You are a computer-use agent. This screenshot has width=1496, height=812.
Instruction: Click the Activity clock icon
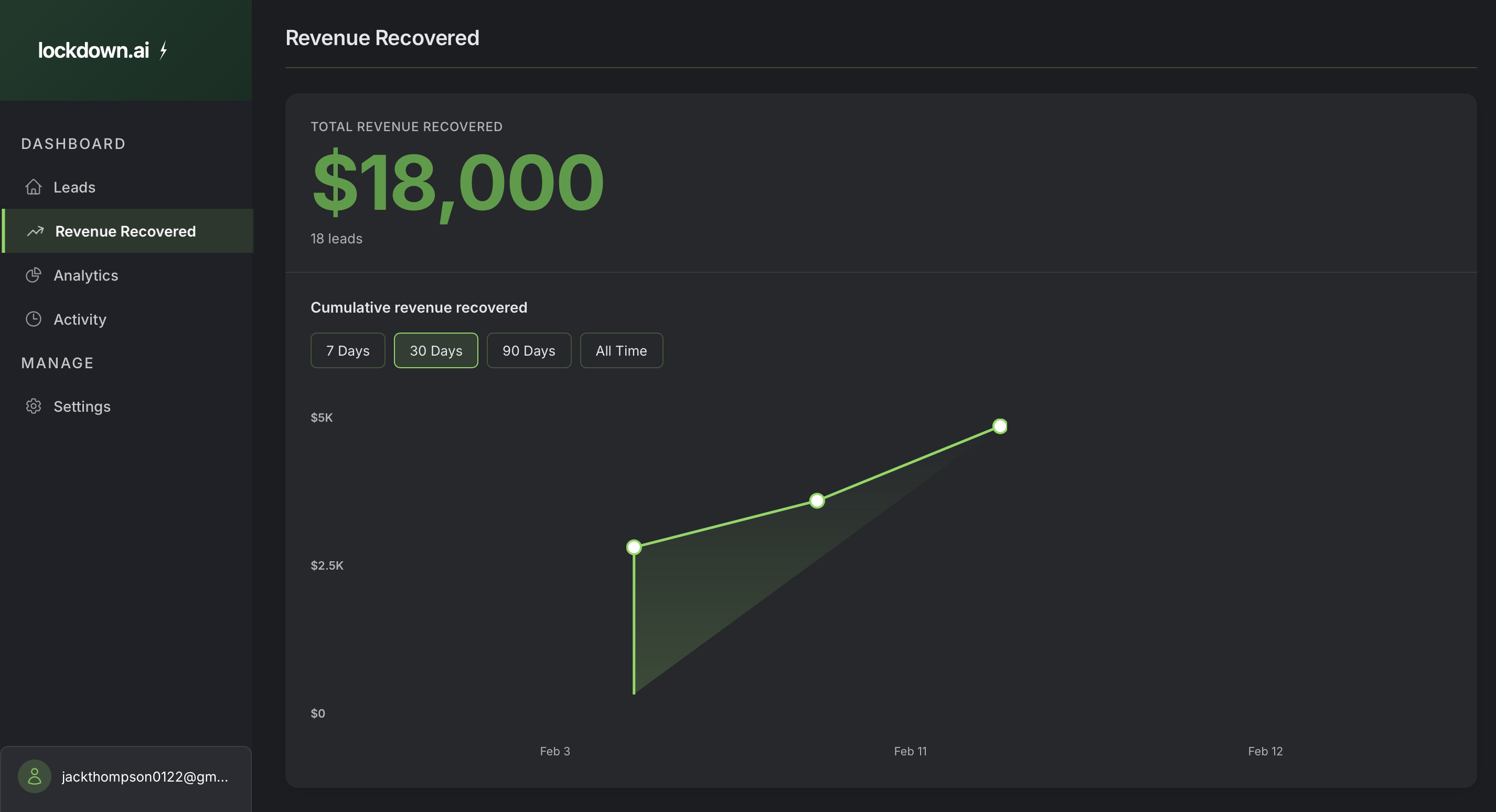tap(34, 319)
